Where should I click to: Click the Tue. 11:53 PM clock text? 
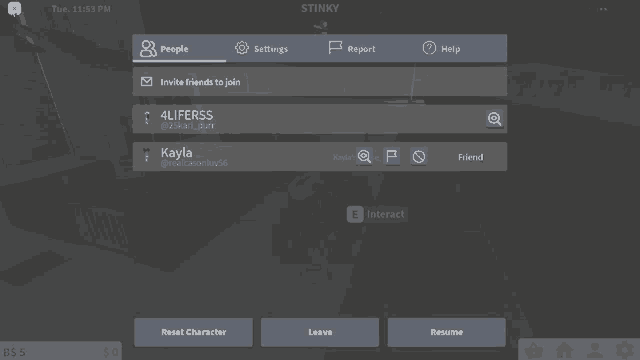[81, 9]
